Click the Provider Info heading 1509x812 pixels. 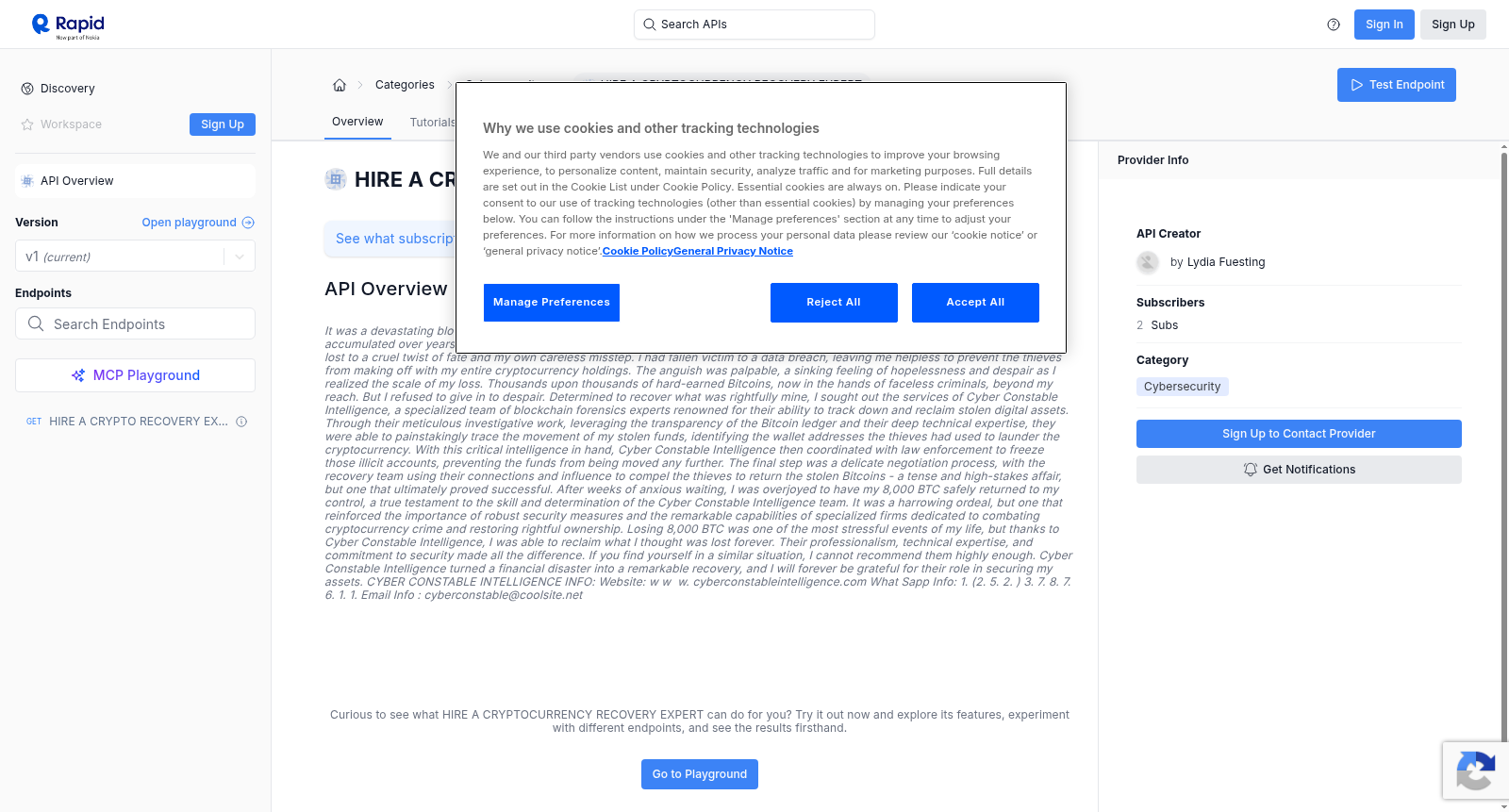[1152, 160]
